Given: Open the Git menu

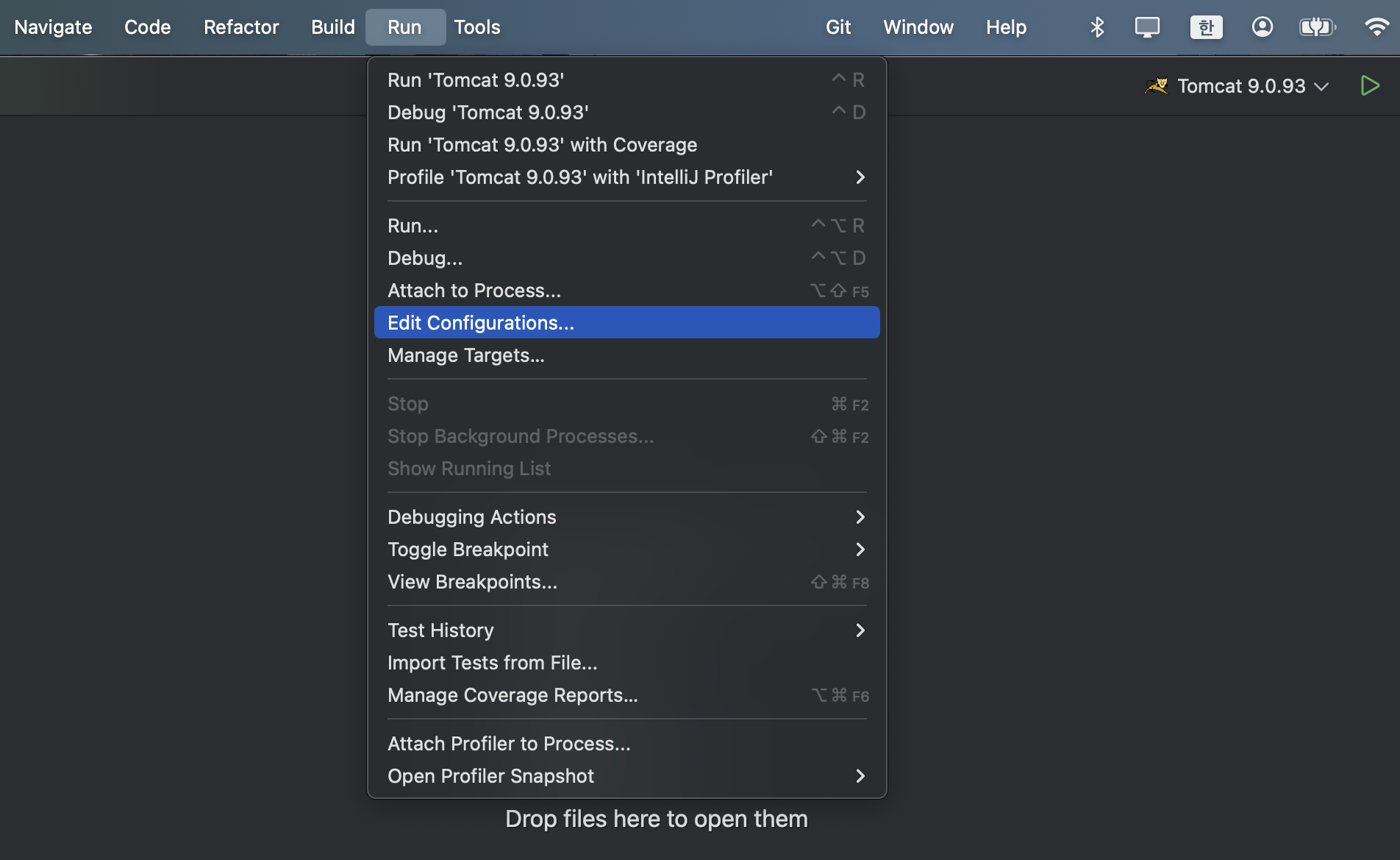Looking at the screenshot, I should pyautogui.click(x=838, y=27).
